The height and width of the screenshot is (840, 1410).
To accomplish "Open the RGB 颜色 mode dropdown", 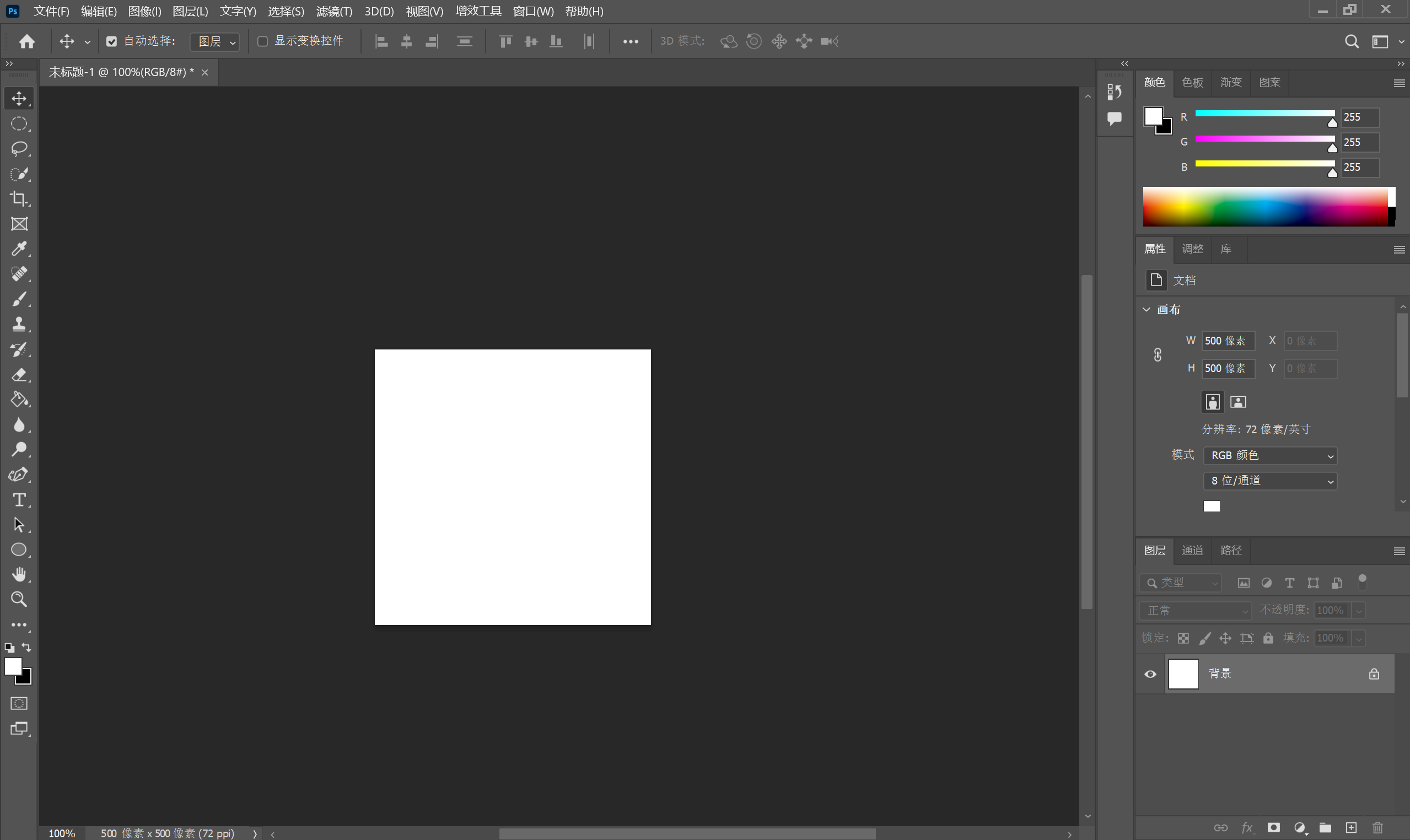I will [x=1269, y=456].
